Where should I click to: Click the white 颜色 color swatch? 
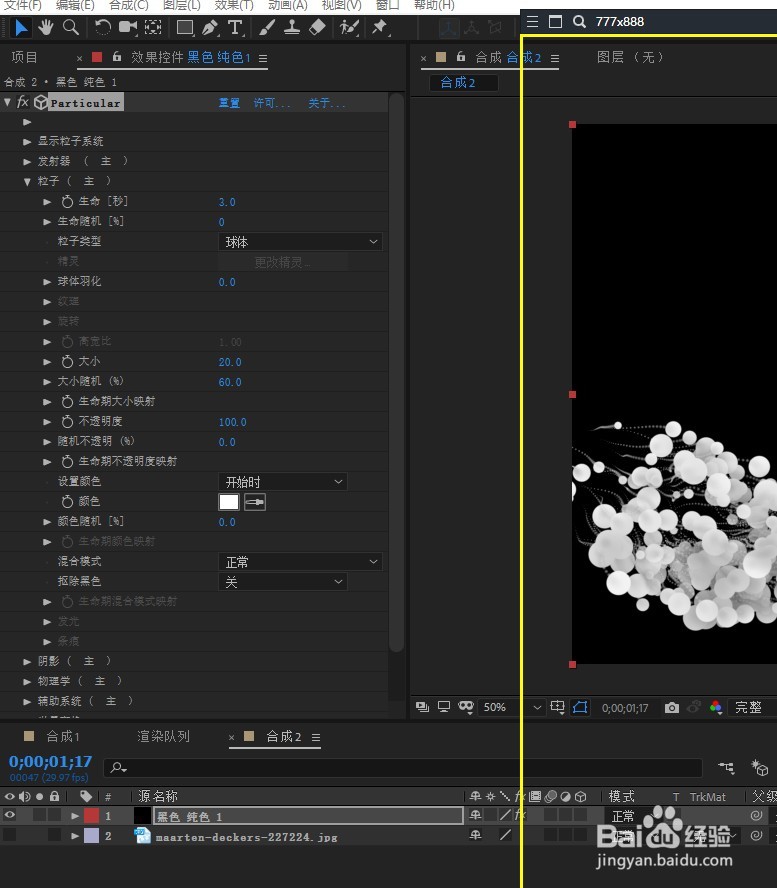pos(229,502)
